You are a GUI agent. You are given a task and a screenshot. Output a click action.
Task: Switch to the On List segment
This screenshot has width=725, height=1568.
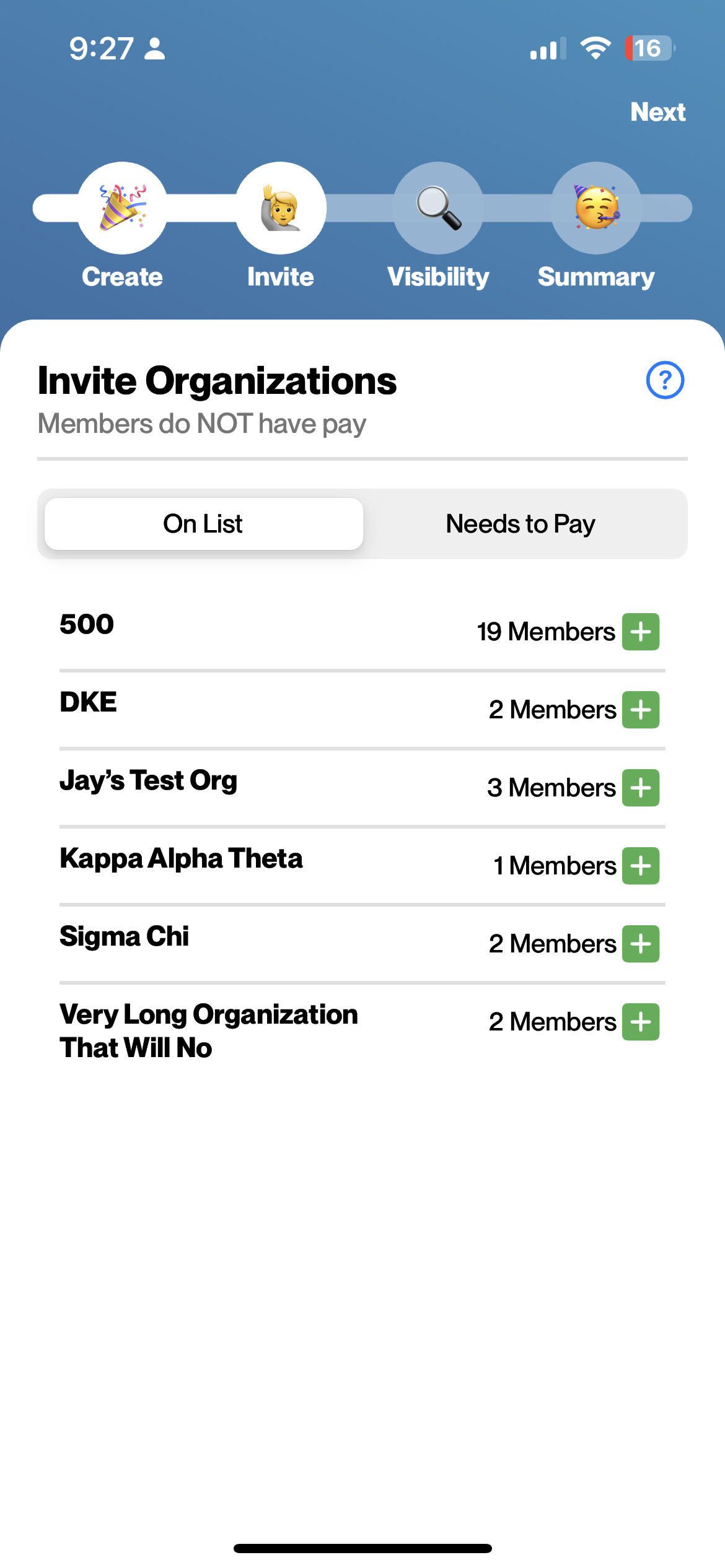(x=204, y=524)
